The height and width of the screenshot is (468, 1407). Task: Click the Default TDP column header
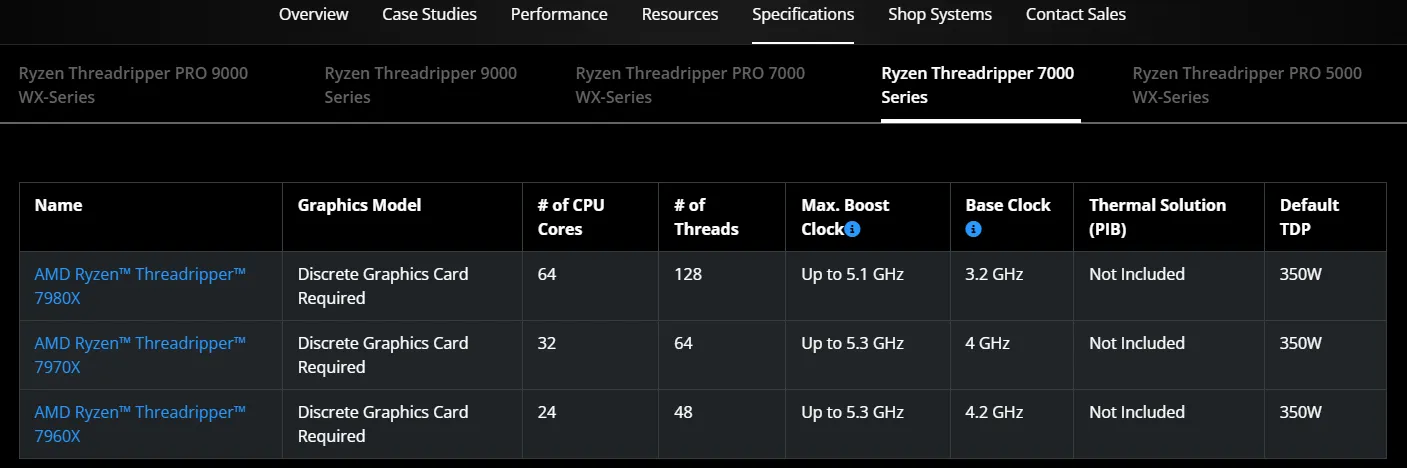[1309, 217]
